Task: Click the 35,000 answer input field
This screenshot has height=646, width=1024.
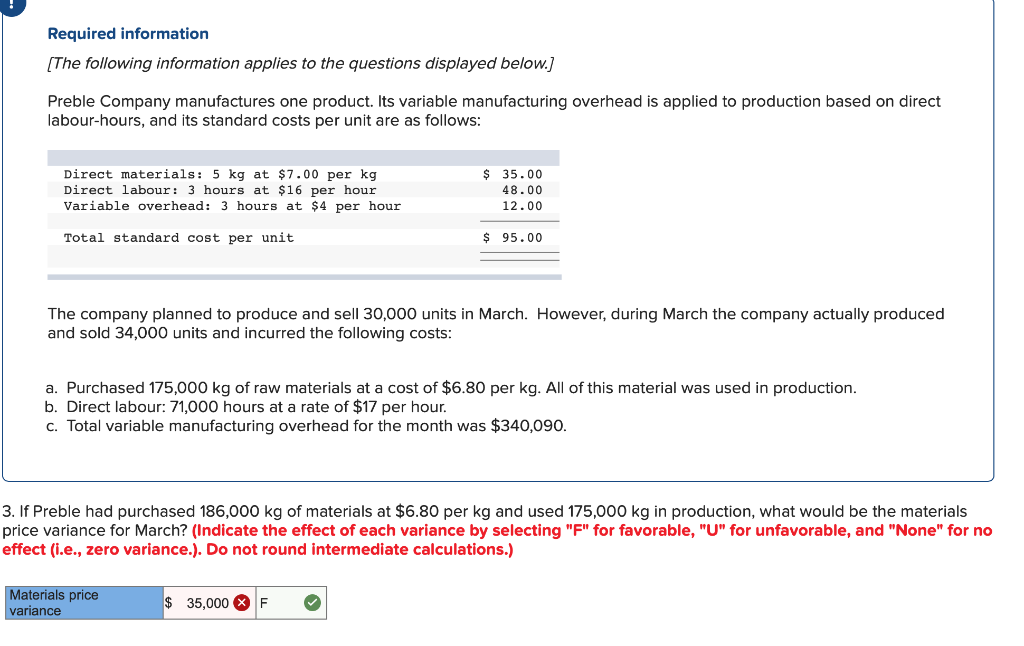Action: click(205, 602)
